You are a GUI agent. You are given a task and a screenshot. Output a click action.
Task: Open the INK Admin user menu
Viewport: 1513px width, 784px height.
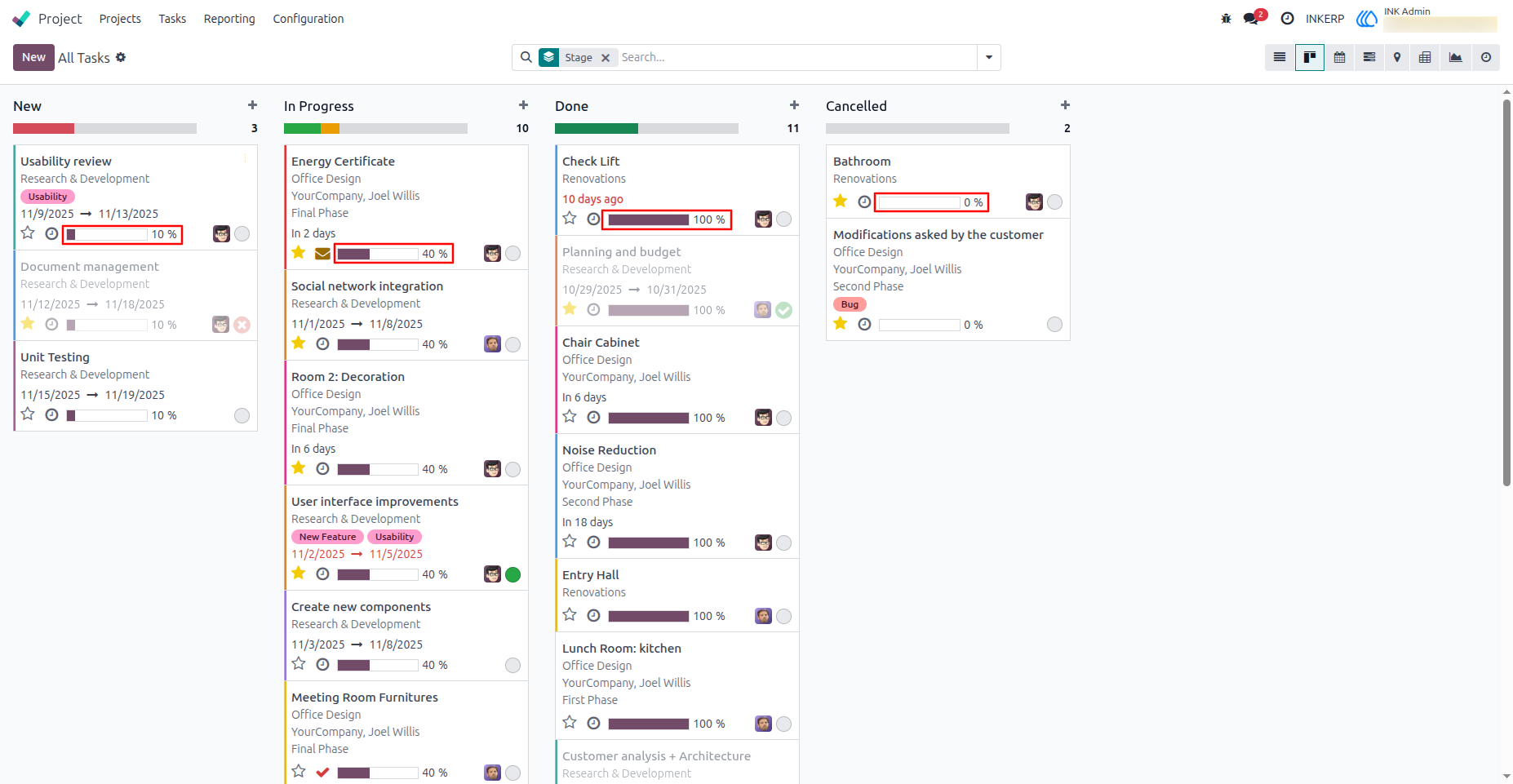coord(1427,19)
